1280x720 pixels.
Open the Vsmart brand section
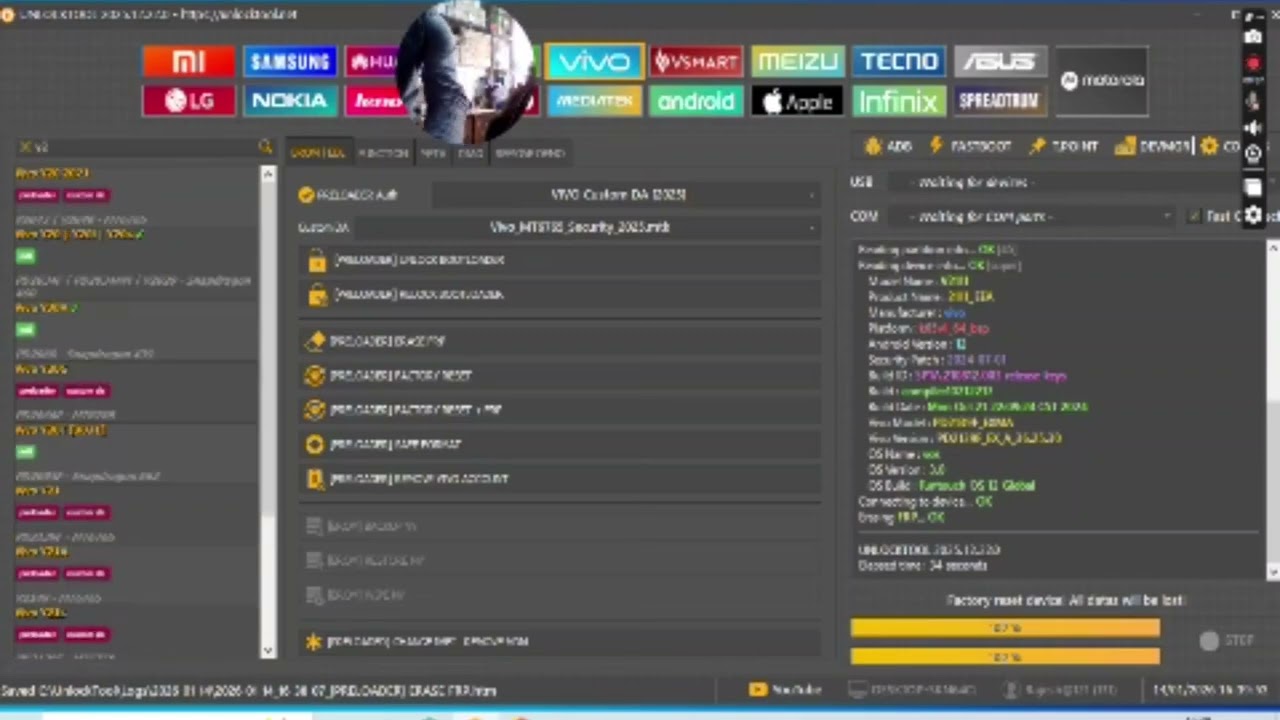point(696,62)
